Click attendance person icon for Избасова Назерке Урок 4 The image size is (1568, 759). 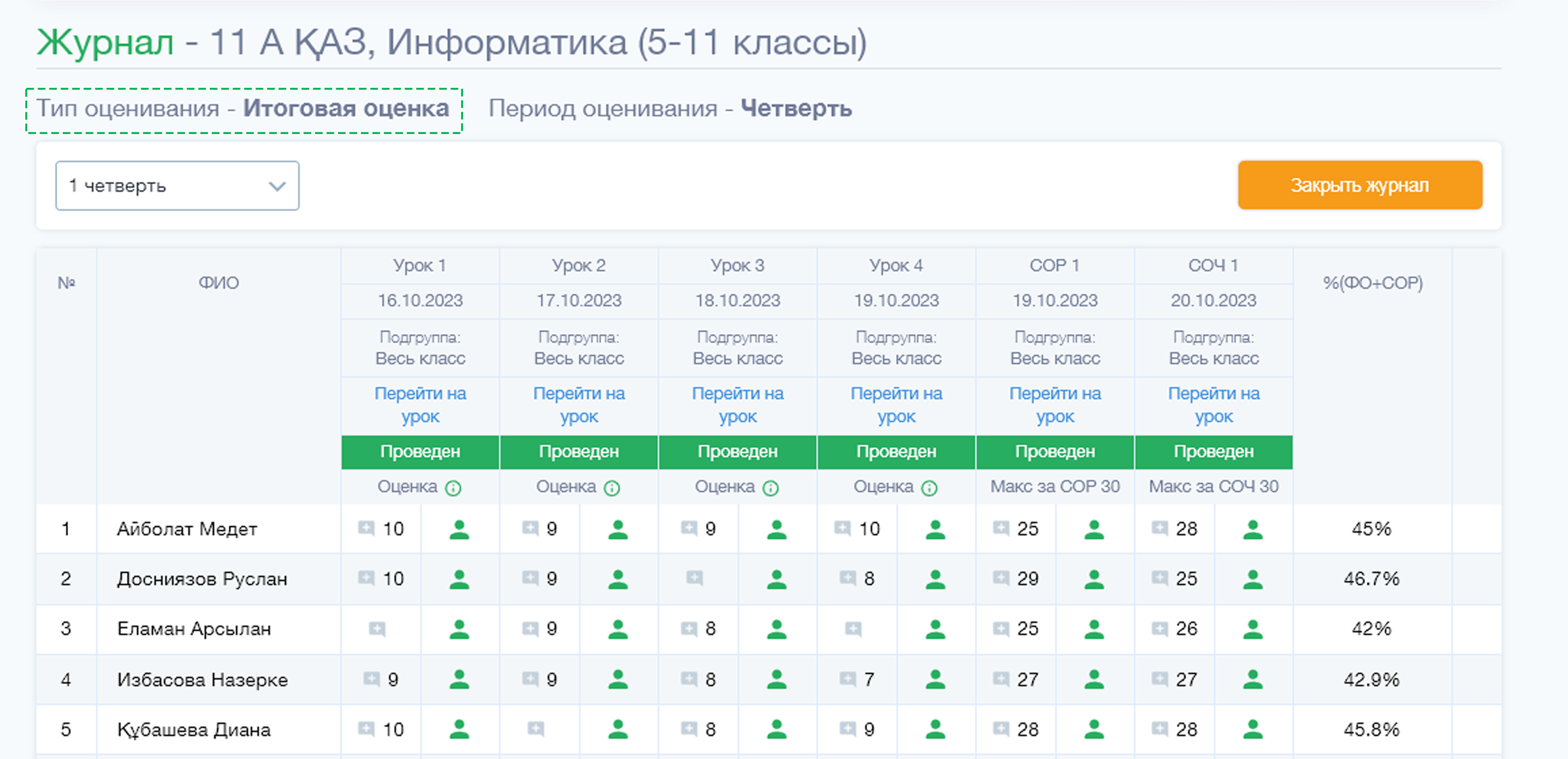click(x=935, y=679)
